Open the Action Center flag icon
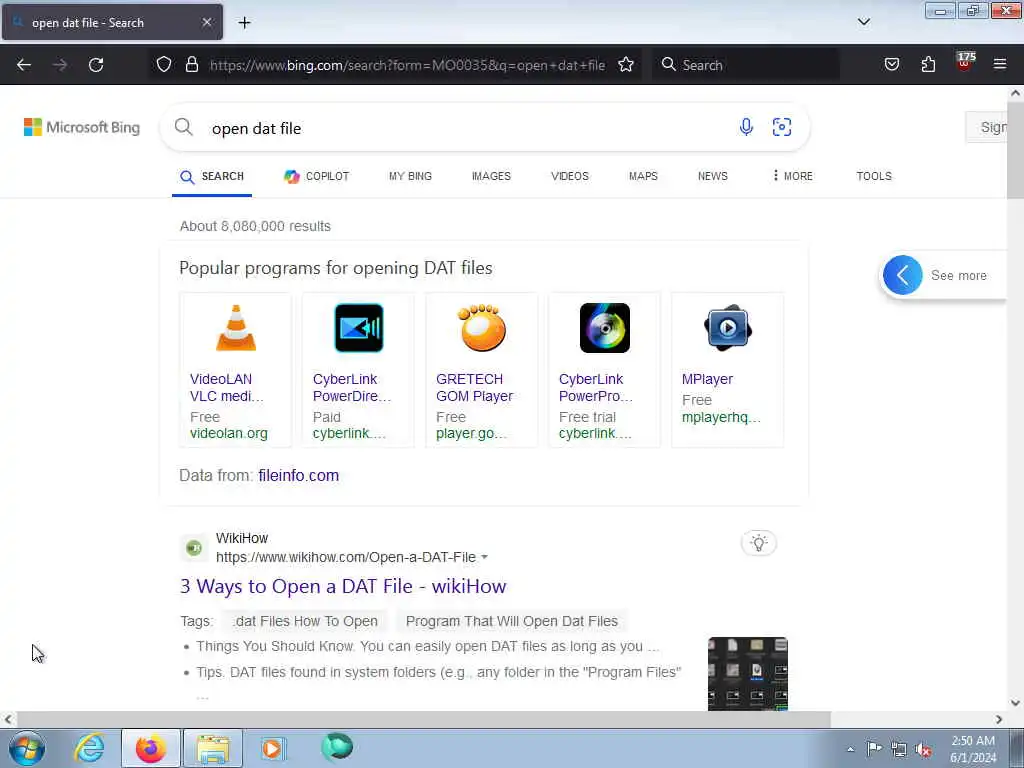This screenshot has width=1024, height=768. [x=874, y=748]
